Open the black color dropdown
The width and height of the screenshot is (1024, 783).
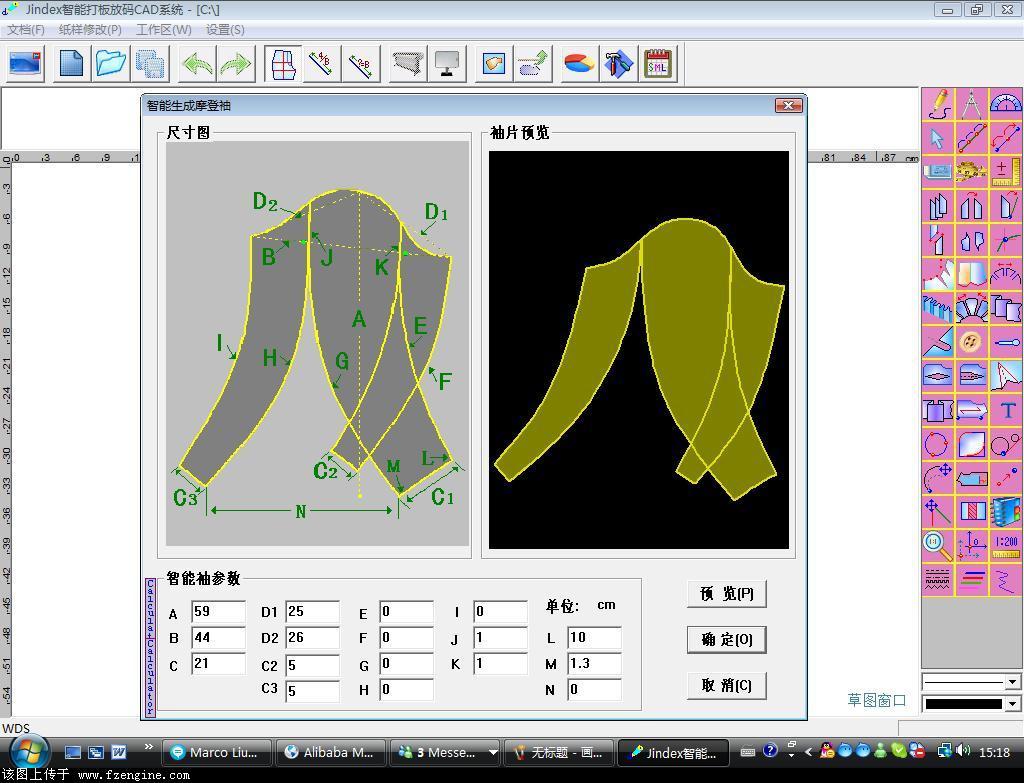pyautogui.click(x=1012, y=703)
